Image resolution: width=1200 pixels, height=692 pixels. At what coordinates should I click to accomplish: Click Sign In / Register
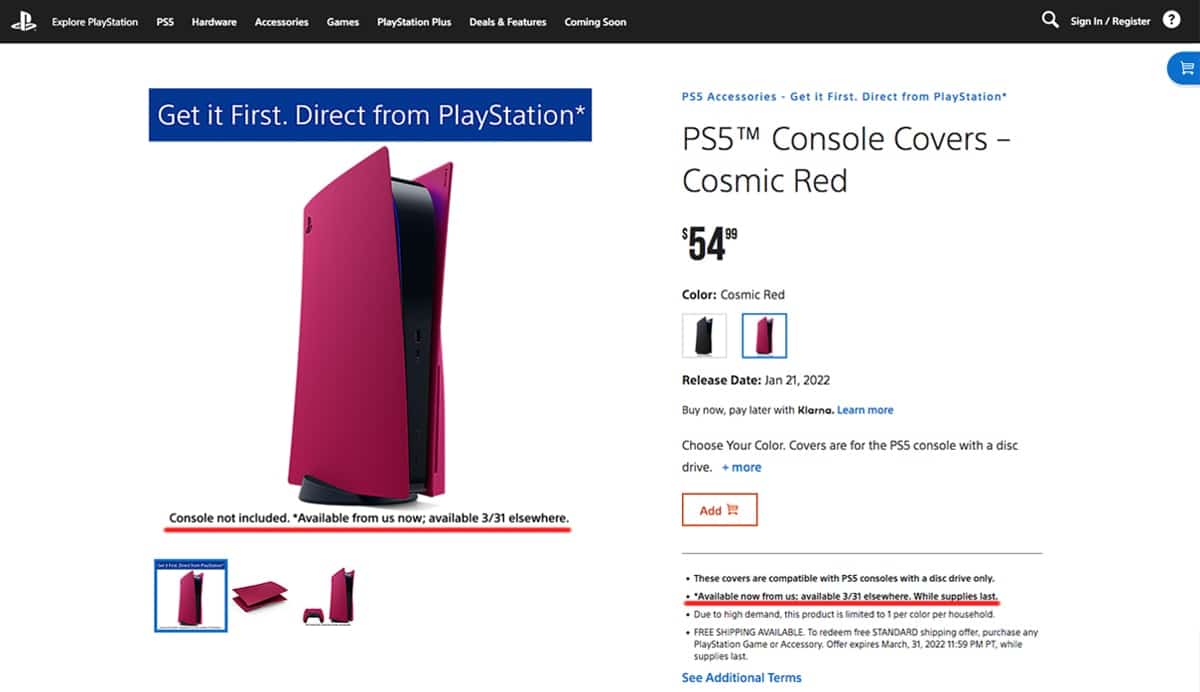coord(1110,21)
